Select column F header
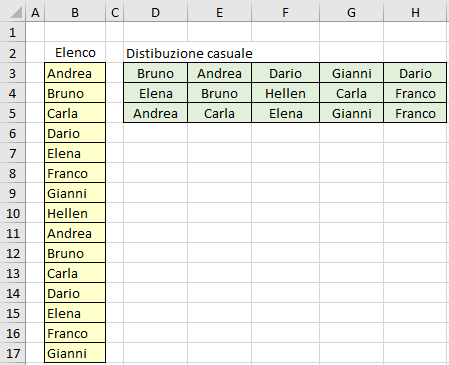This screenshot has height=365, width=449. tap(286, 12)
